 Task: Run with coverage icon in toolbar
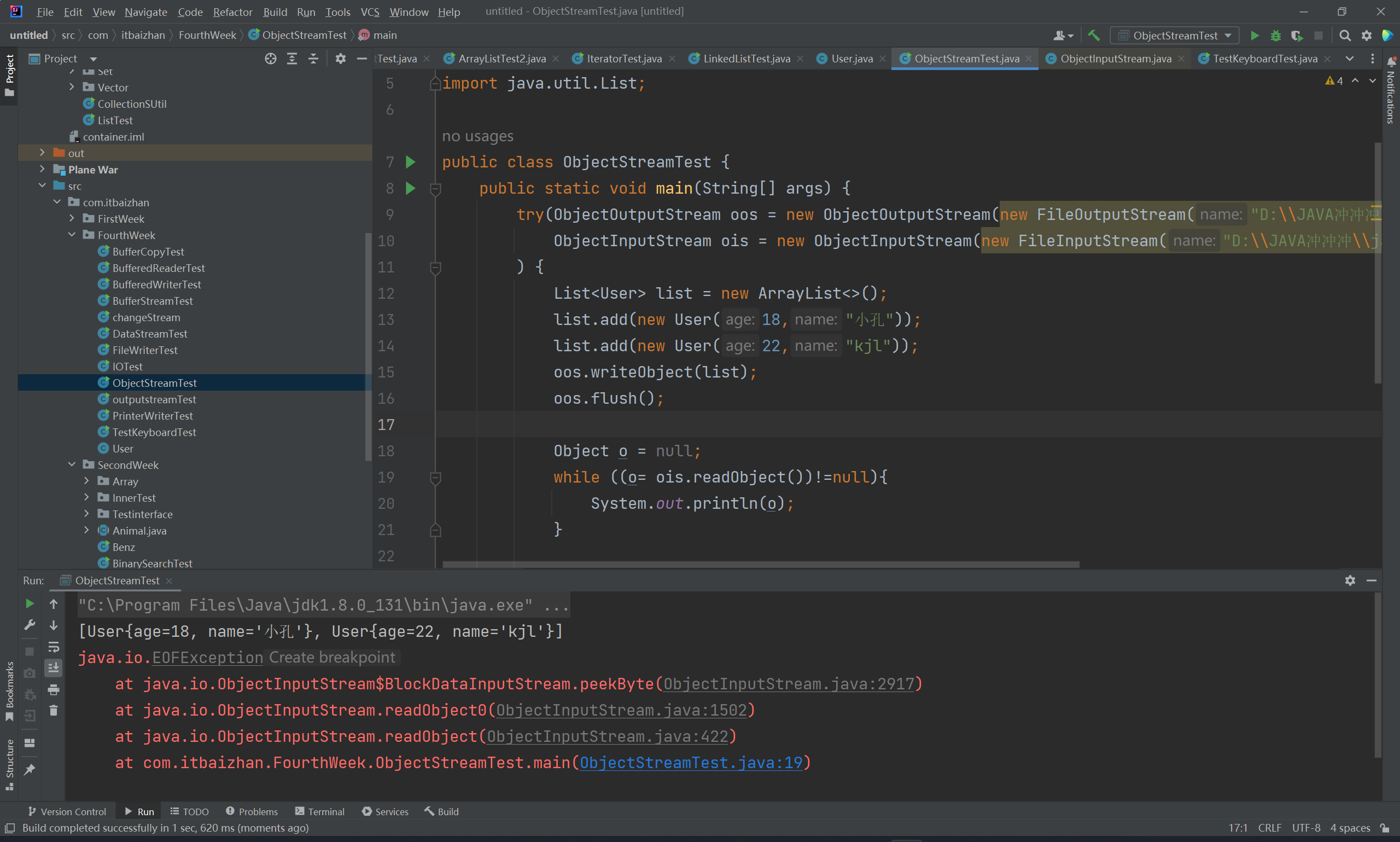coord(1297,36)
